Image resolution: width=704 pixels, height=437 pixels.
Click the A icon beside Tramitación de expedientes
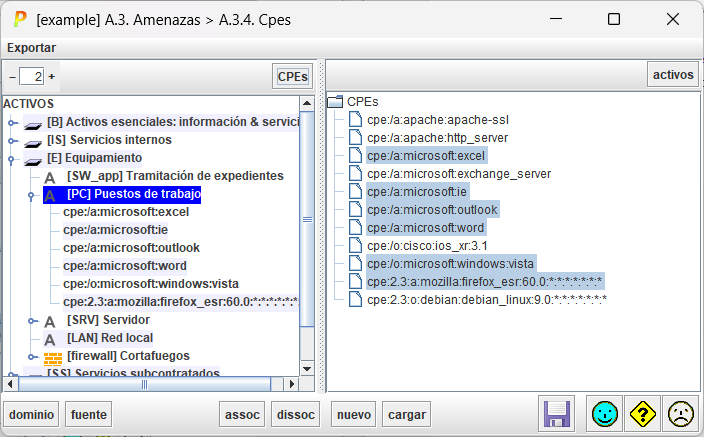[50, 177]
